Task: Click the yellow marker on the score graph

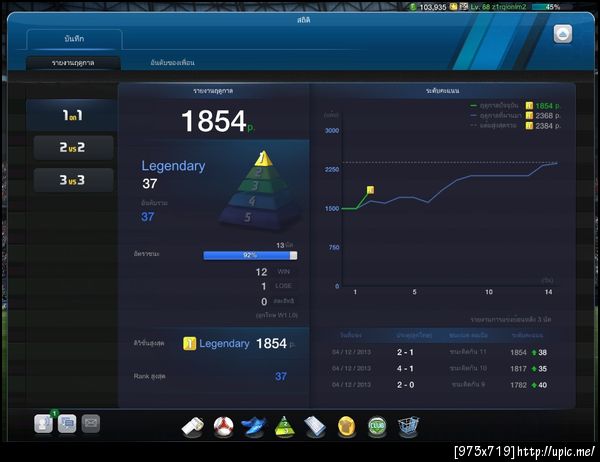Action: tap(370, 190)
